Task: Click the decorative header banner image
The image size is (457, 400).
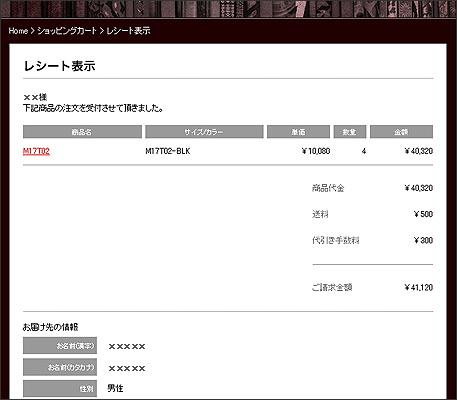Action: coord(228,9)
